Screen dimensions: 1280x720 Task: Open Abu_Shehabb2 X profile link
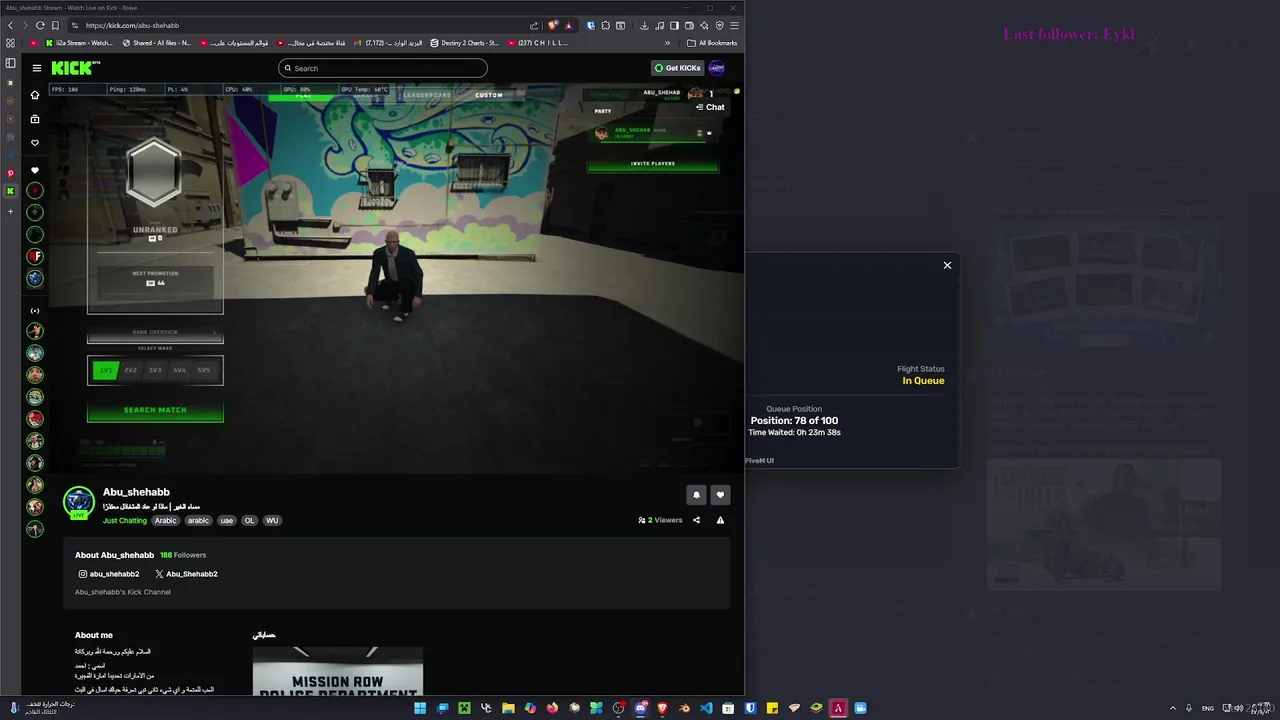(x=186, y=574)
